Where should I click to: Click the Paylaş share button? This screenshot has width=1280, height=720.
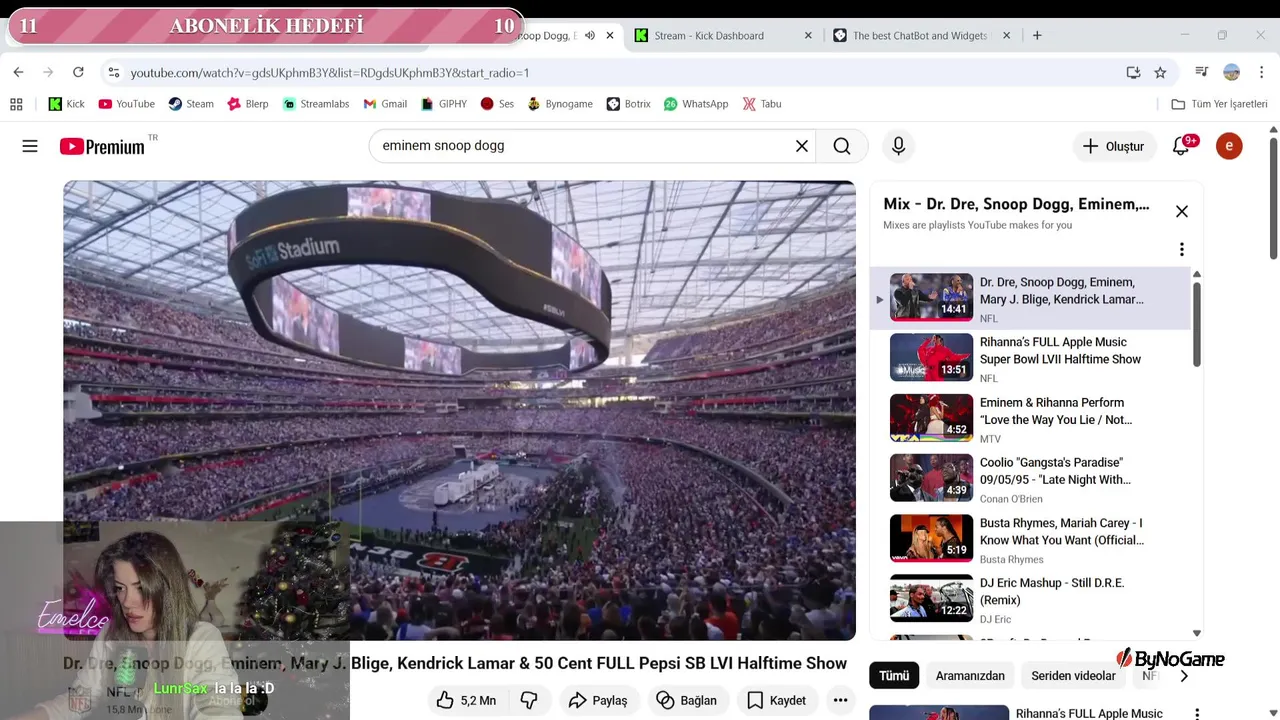598,700
